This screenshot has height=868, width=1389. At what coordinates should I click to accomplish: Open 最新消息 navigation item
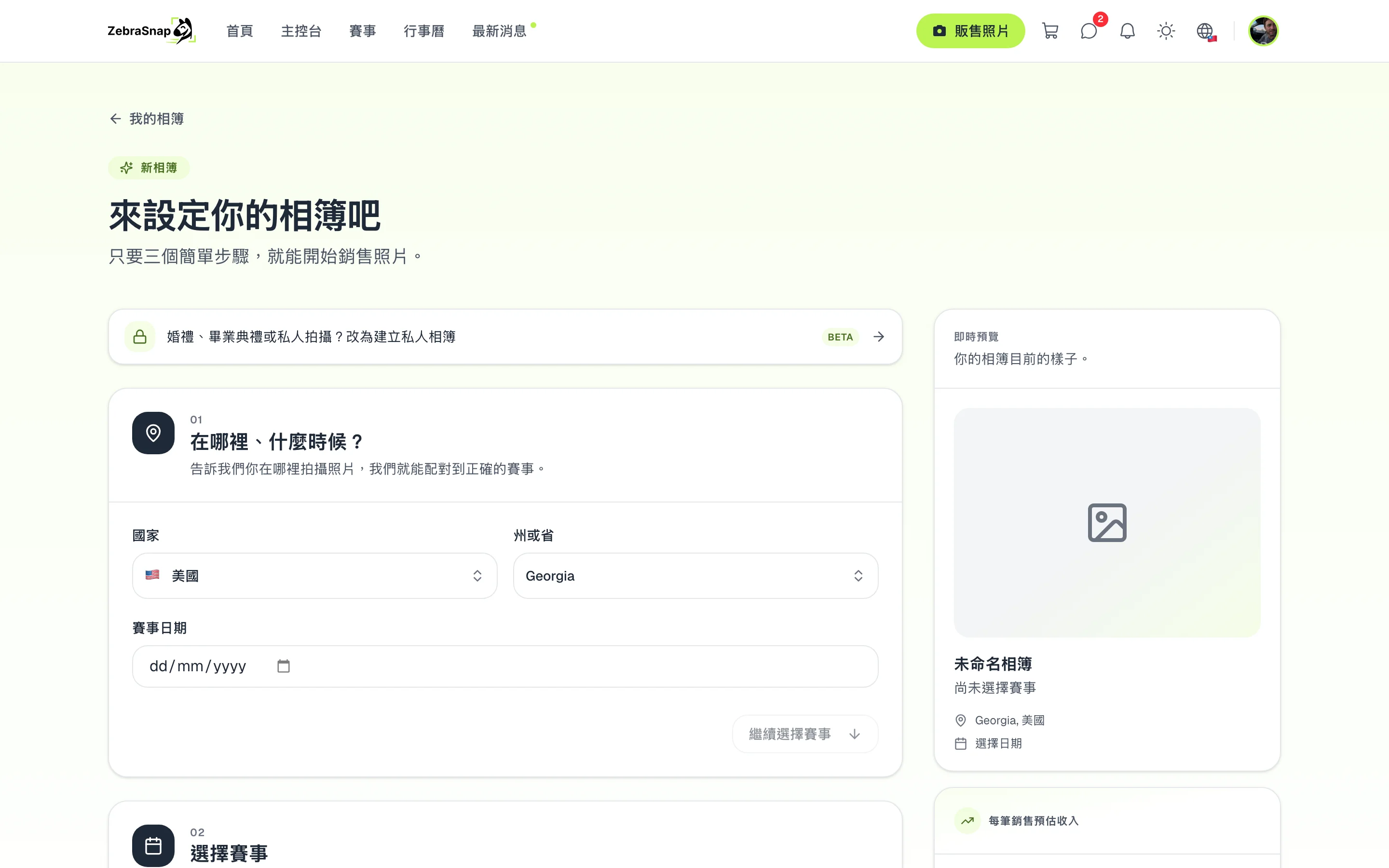(x=499, y=31)
